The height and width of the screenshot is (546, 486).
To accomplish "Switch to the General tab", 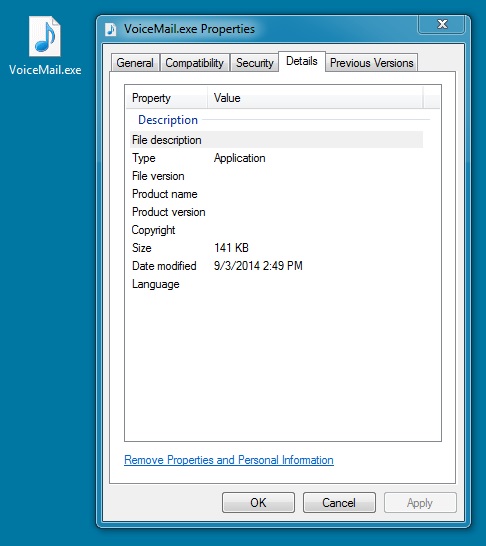I will pyautogui.click(x=135, y=63).
